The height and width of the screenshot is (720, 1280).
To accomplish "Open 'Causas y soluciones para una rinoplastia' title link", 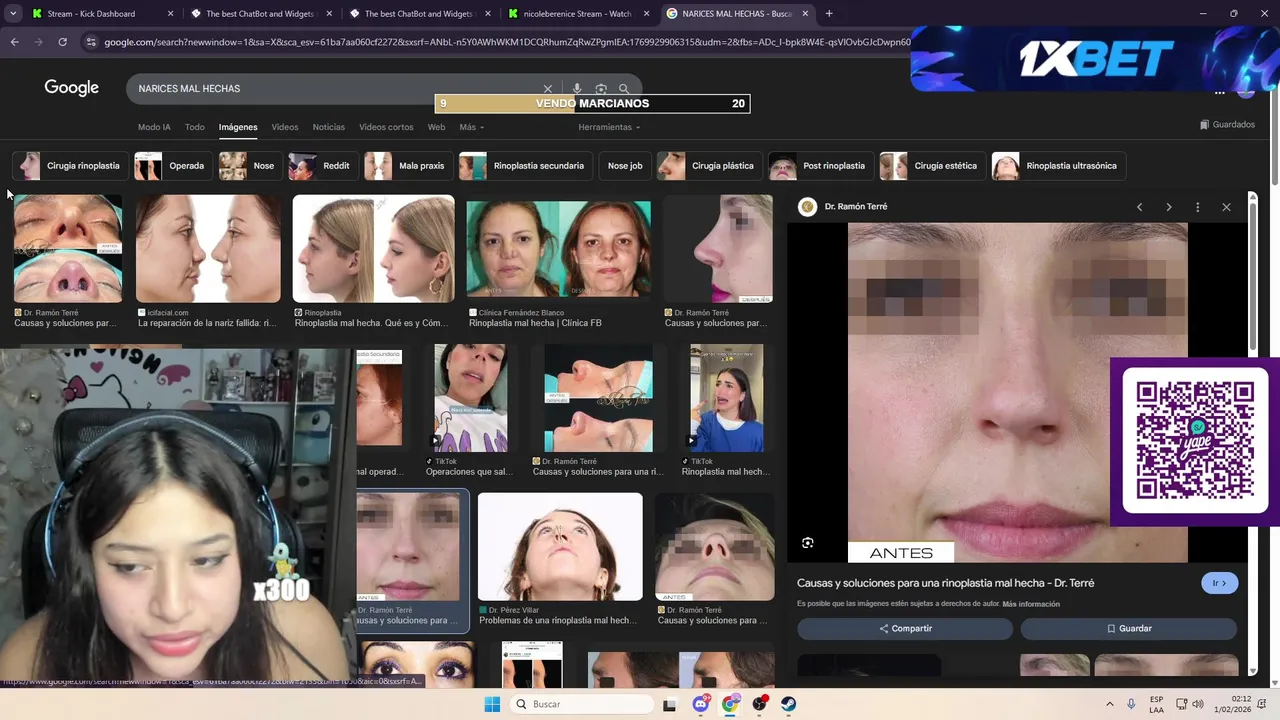I will pos(945,583).
